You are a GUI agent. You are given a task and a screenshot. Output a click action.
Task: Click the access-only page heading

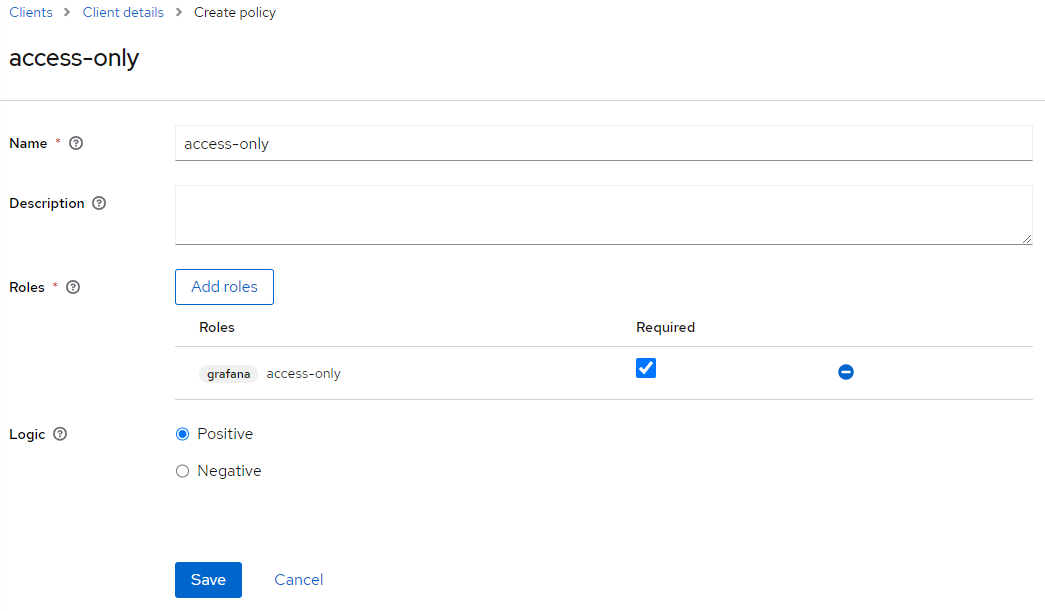coord(74,59)
